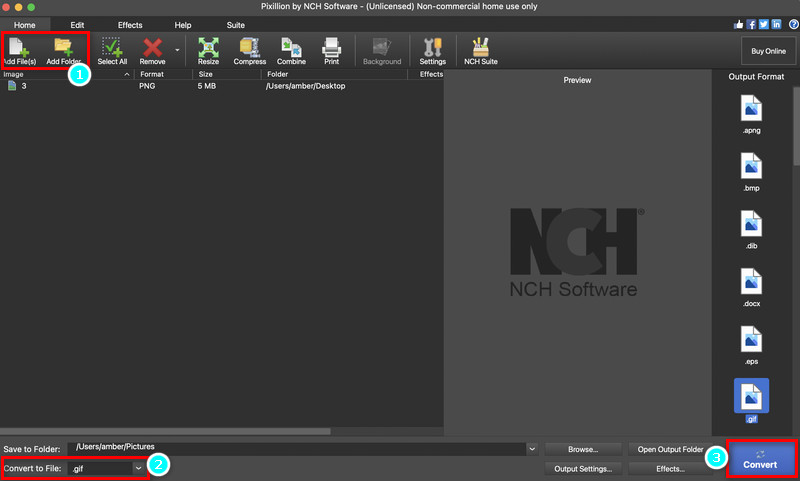This screenshot has height=481, width=800.
Task: Switch to the Effects tab
Action: coord(130,24)
